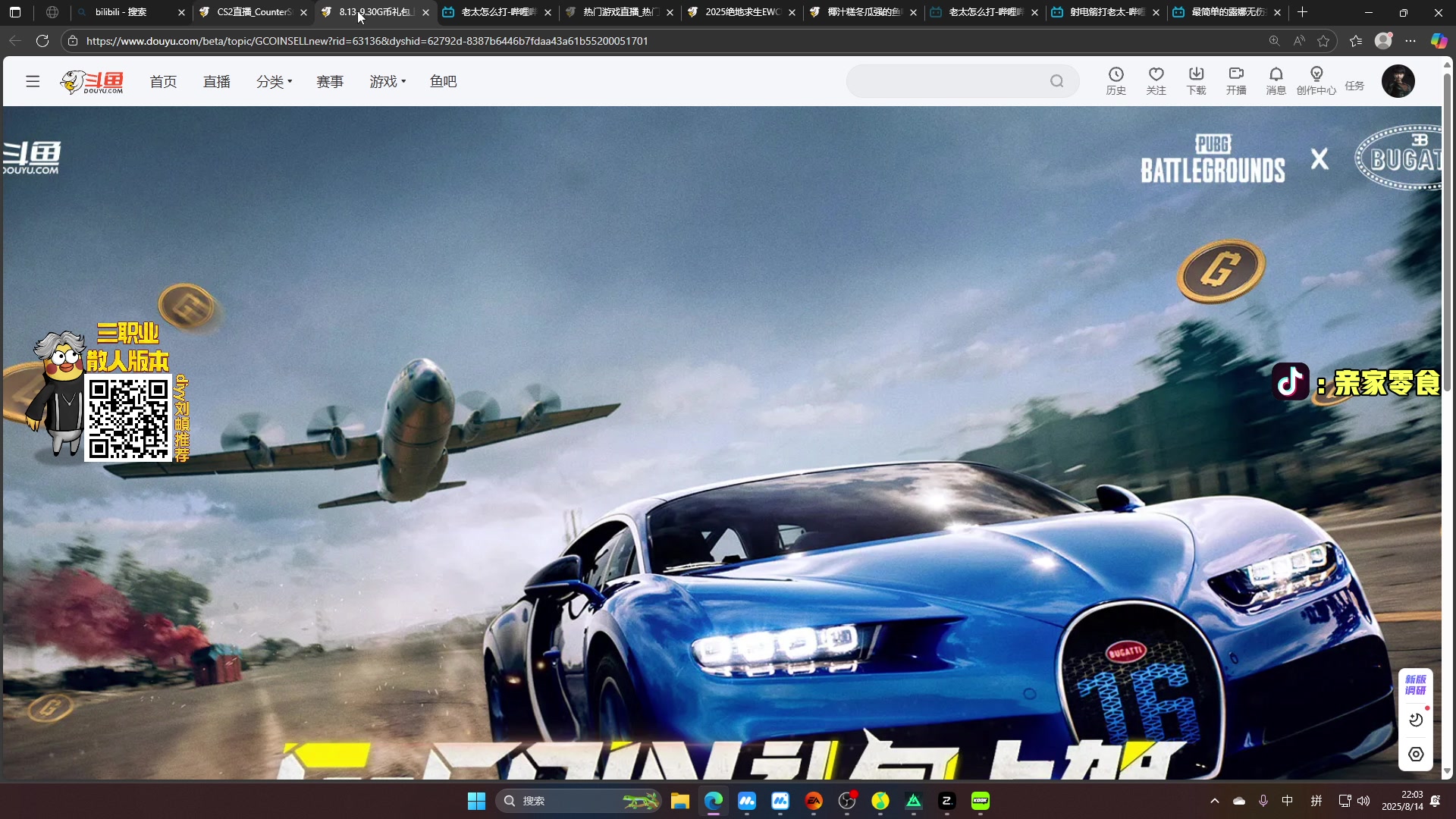The width and height of the screenshot is (1456, 819).
Task: Click the clock history floating icon
Action: tap(1416, 720)
